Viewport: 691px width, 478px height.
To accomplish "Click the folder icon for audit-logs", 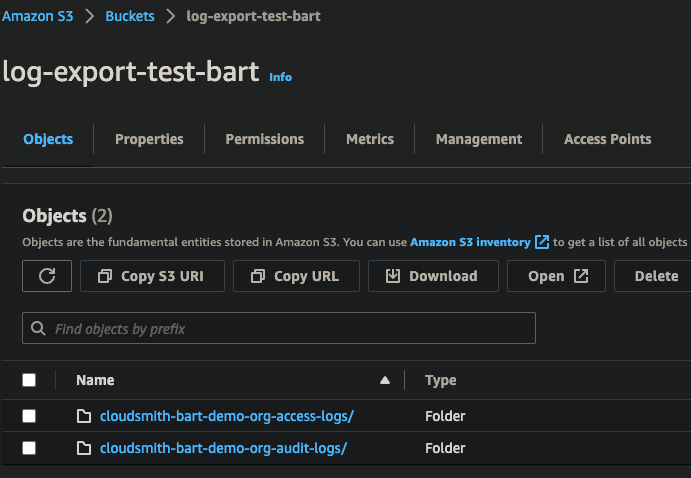I will tap(85, 448).
